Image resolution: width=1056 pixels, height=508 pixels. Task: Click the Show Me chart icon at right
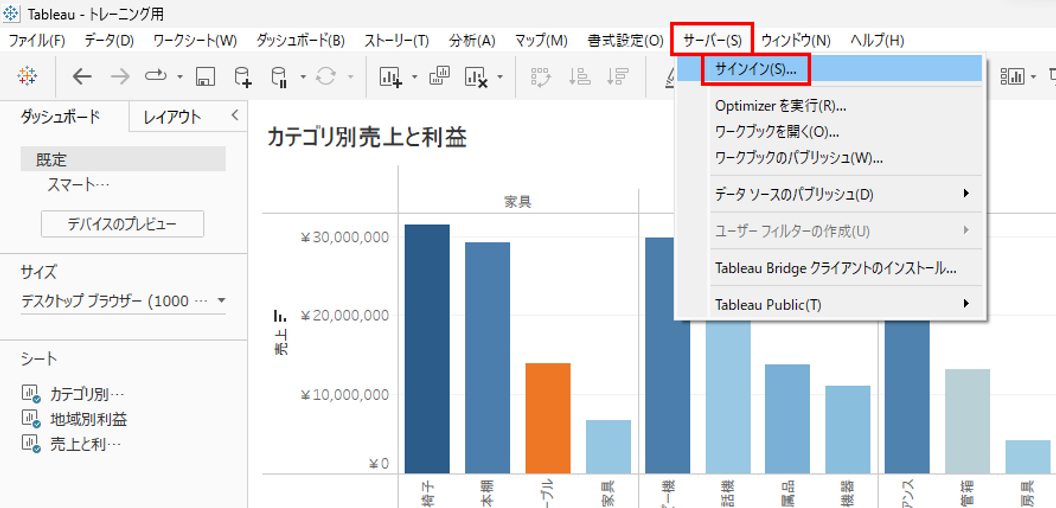tap(1012, 77)
